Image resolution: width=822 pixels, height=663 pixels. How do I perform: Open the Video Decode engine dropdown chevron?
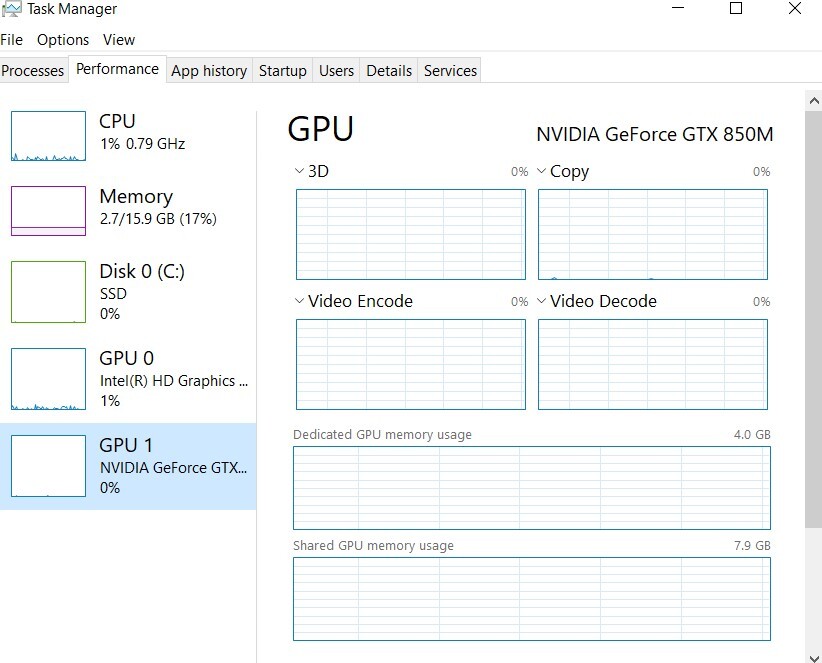tap(542, 301)
